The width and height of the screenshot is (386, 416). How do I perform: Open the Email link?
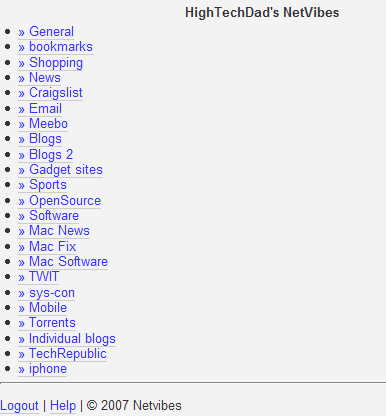[x=40, y=109]
